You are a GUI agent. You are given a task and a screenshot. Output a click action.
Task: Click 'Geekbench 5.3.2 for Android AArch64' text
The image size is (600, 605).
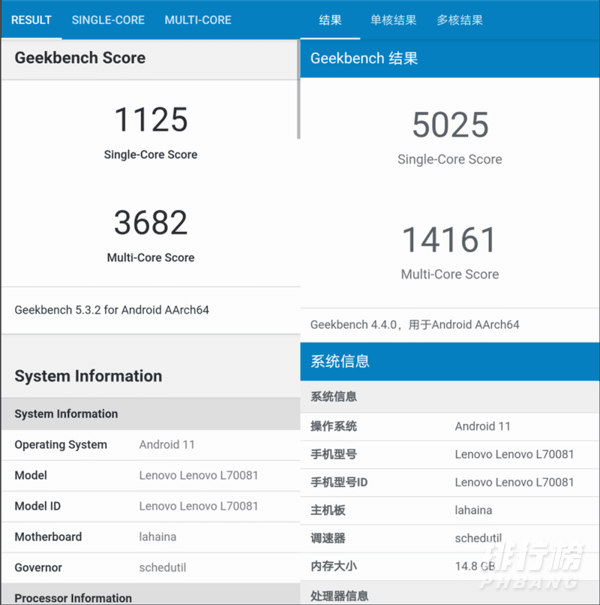112,310
